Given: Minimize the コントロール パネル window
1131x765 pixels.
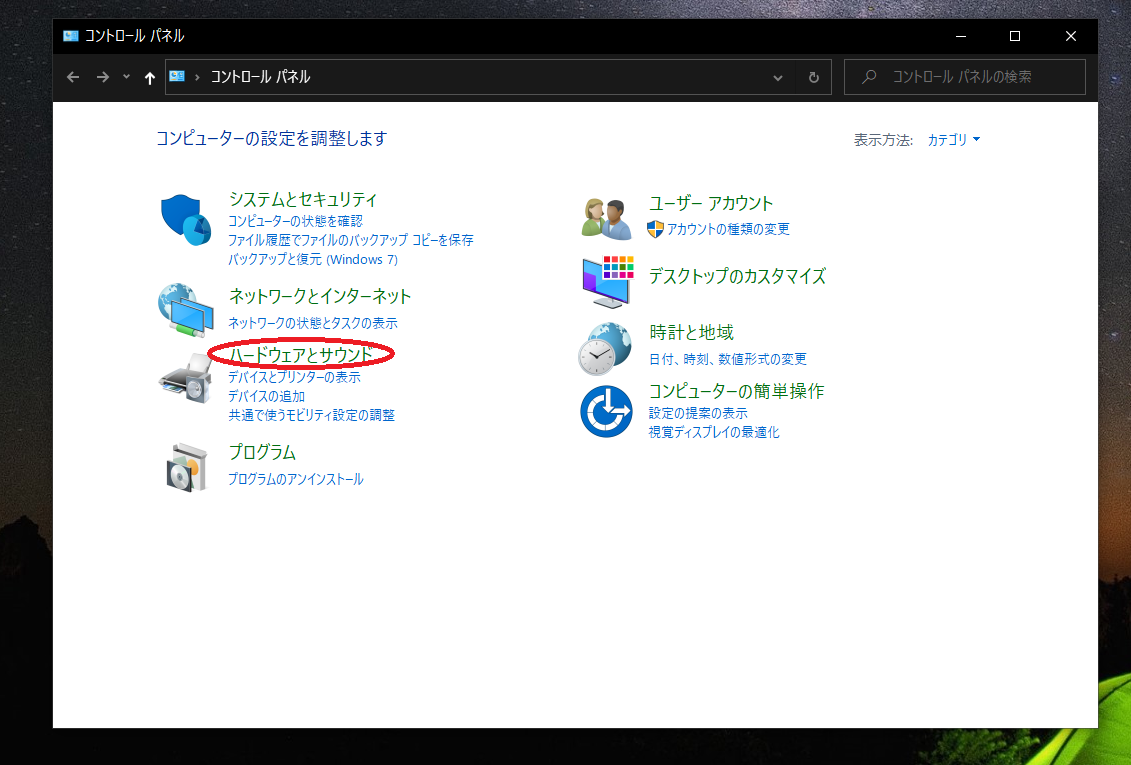Looking at the screenshot, I should (961, 36).
